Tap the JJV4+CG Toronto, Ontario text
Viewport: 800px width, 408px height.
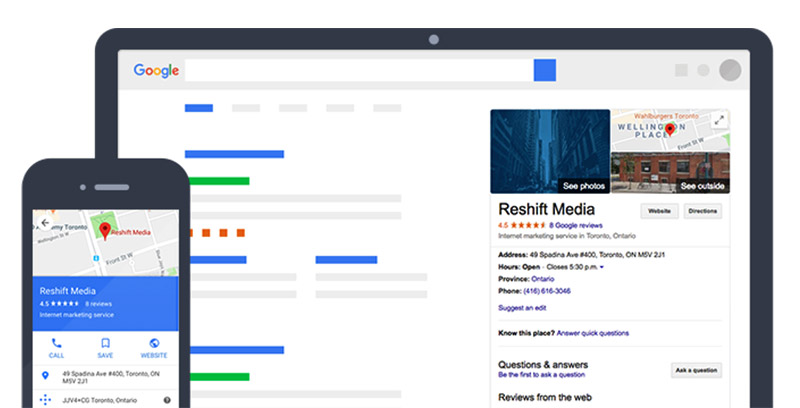pyautogui.click(x=99, y=400)
